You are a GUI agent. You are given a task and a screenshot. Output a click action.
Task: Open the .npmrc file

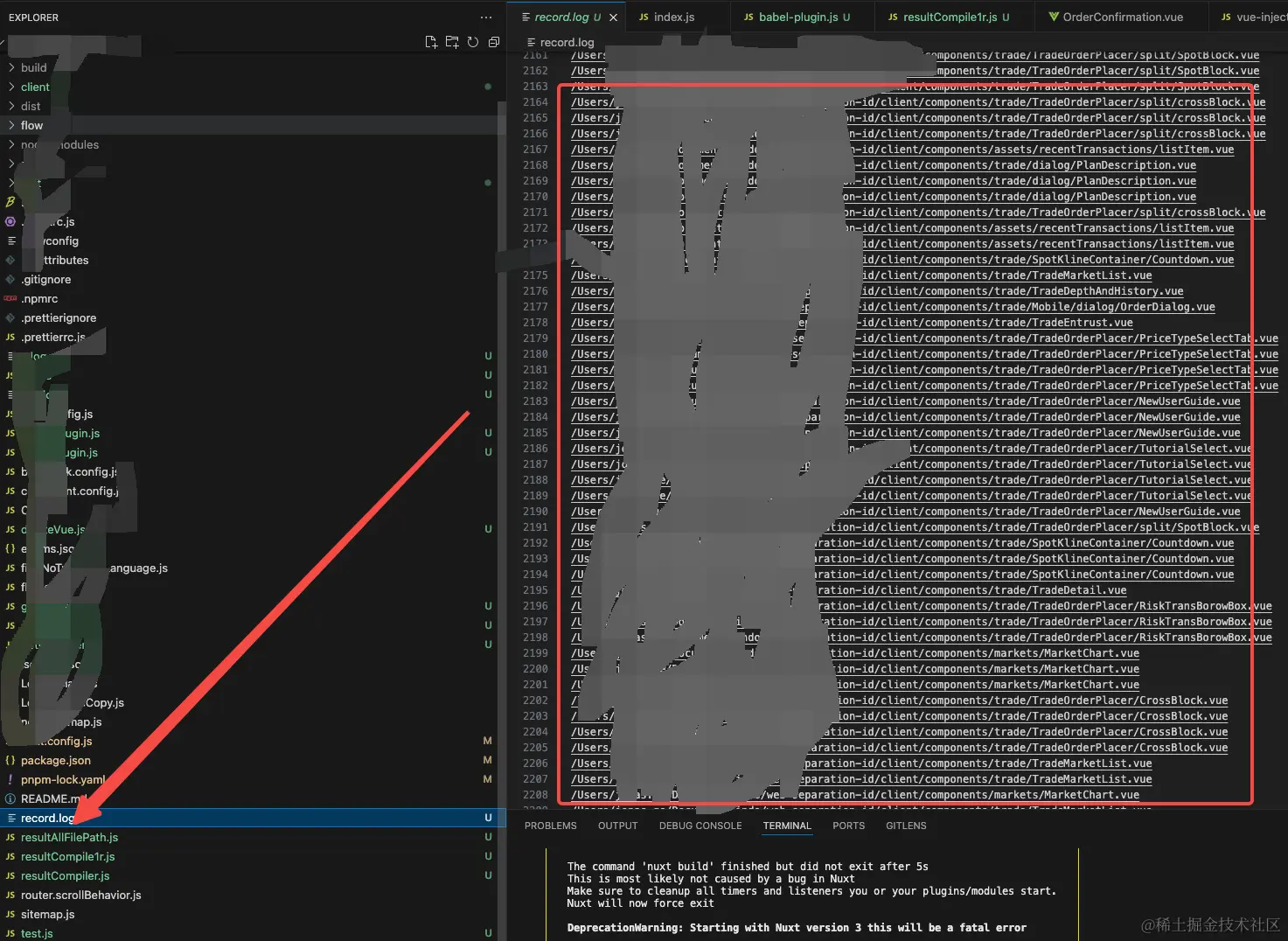(x=39, y=299)
